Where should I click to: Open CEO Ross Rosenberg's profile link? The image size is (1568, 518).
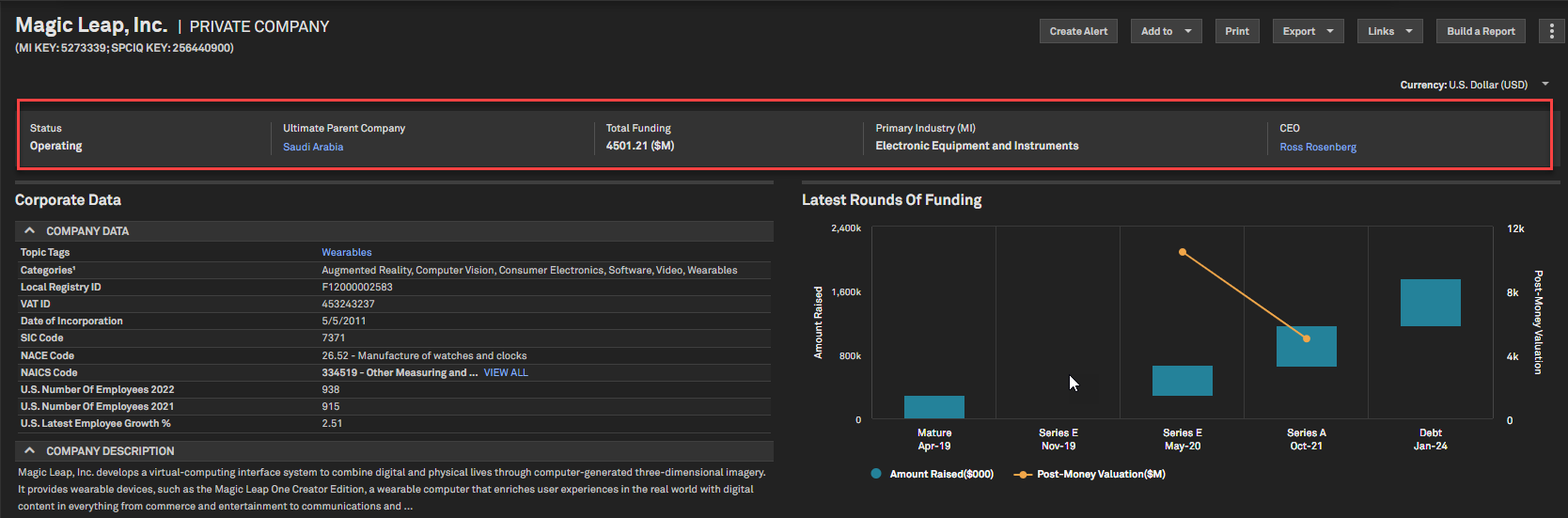[x=1317, y=147]
